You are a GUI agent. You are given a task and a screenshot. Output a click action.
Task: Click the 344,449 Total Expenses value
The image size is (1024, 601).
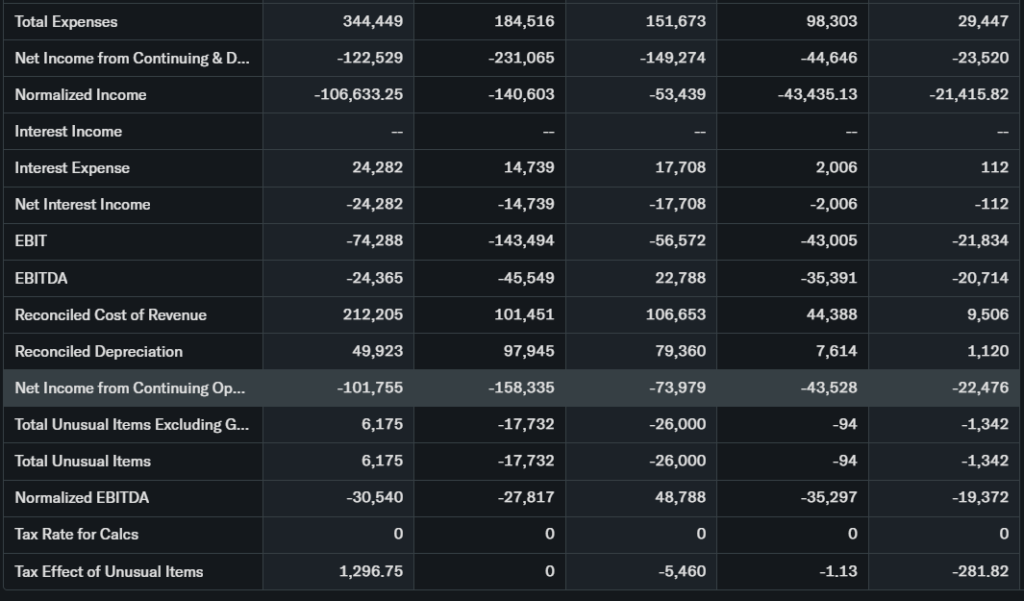point(372,21)
